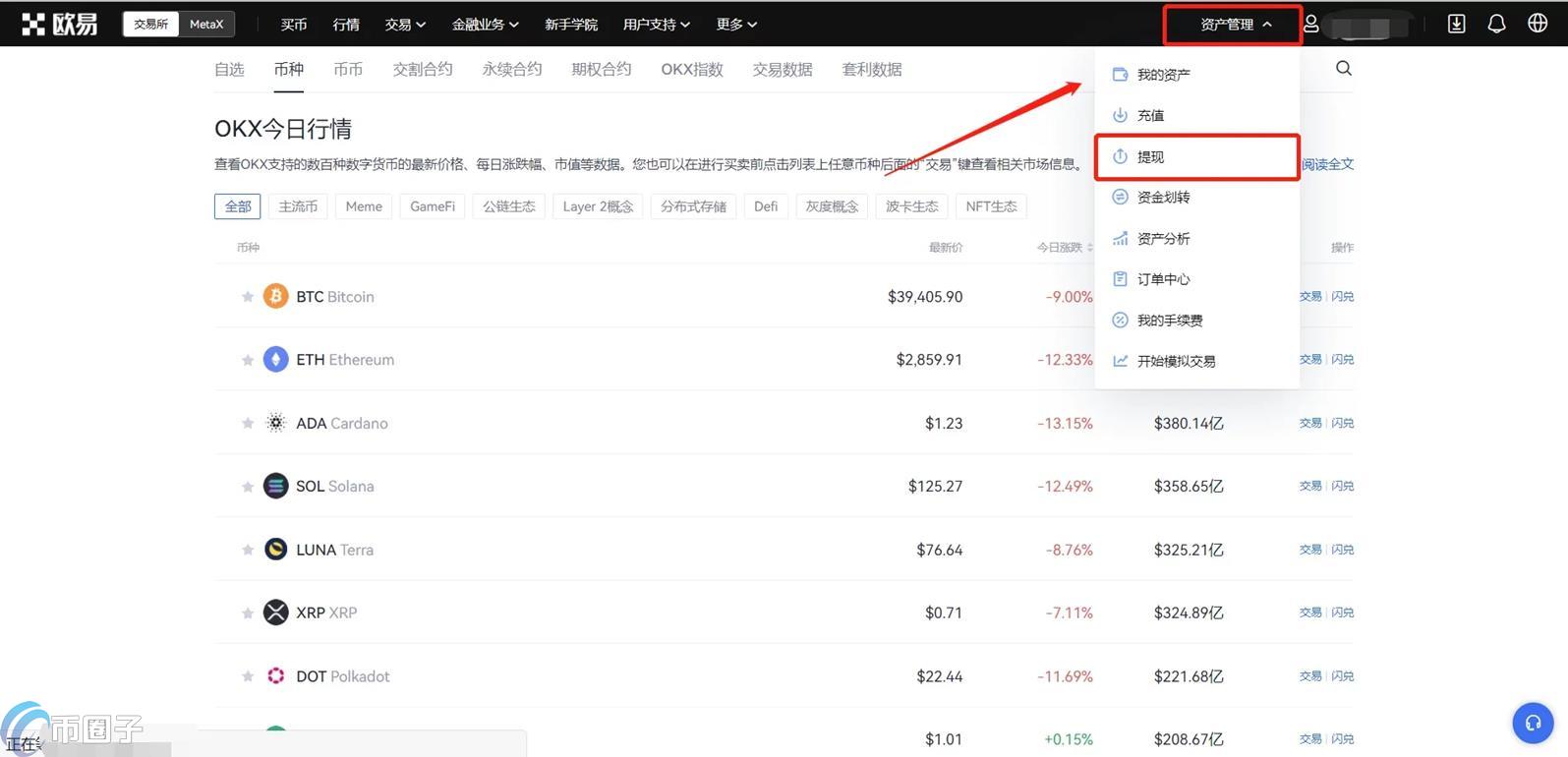Open the download app icon
Screen dimensions: 1568x757
tap(1456, 24)
